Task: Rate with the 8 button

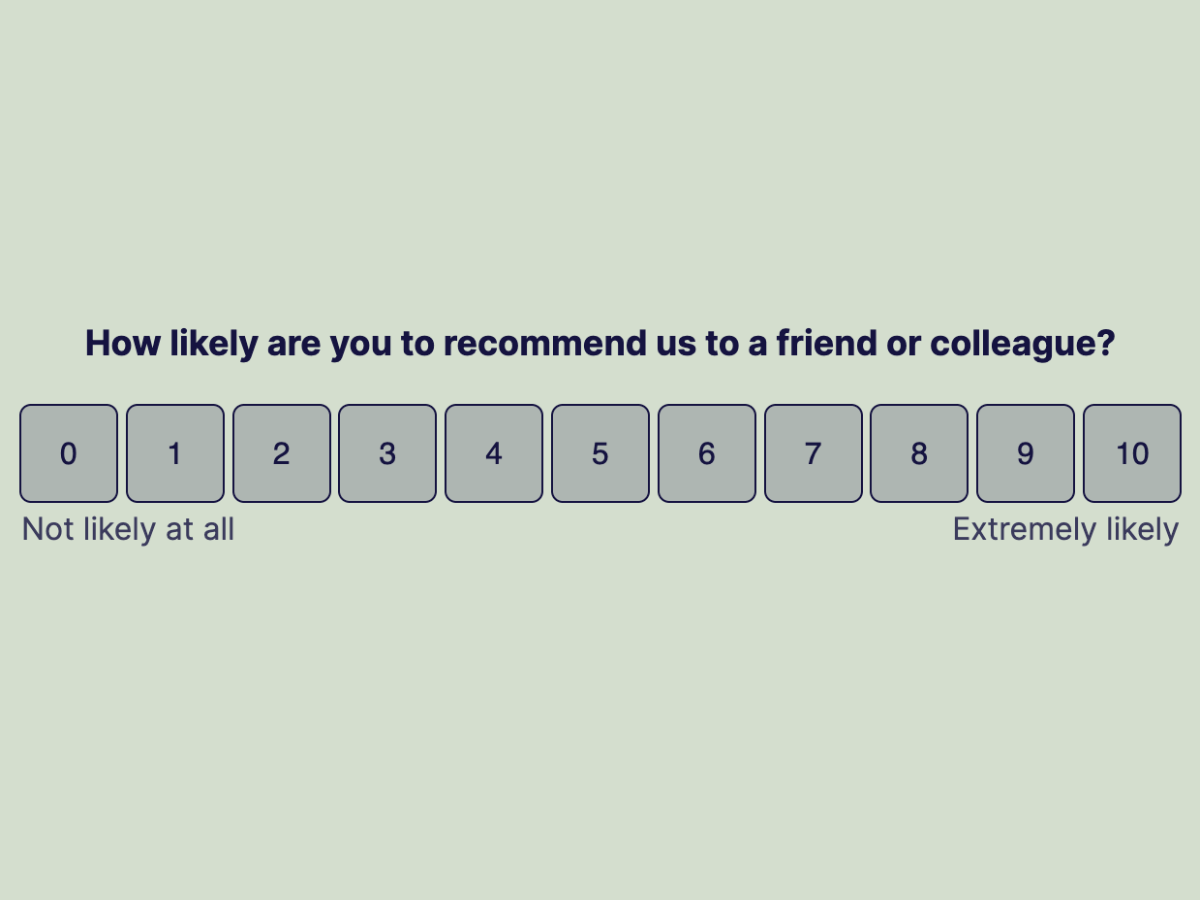Action: point(919,453)
